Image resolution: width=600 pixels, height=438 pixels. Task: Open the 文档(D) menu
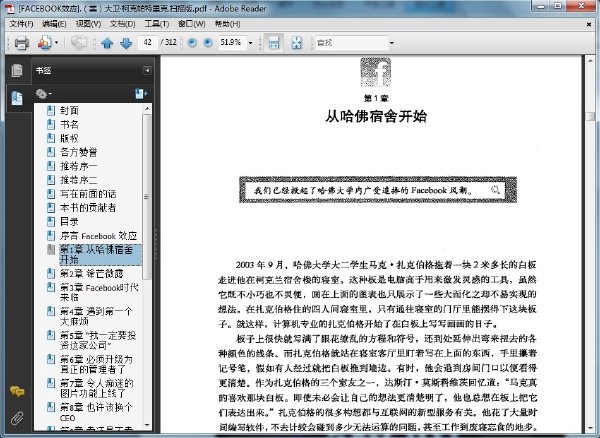coord(122,24)
